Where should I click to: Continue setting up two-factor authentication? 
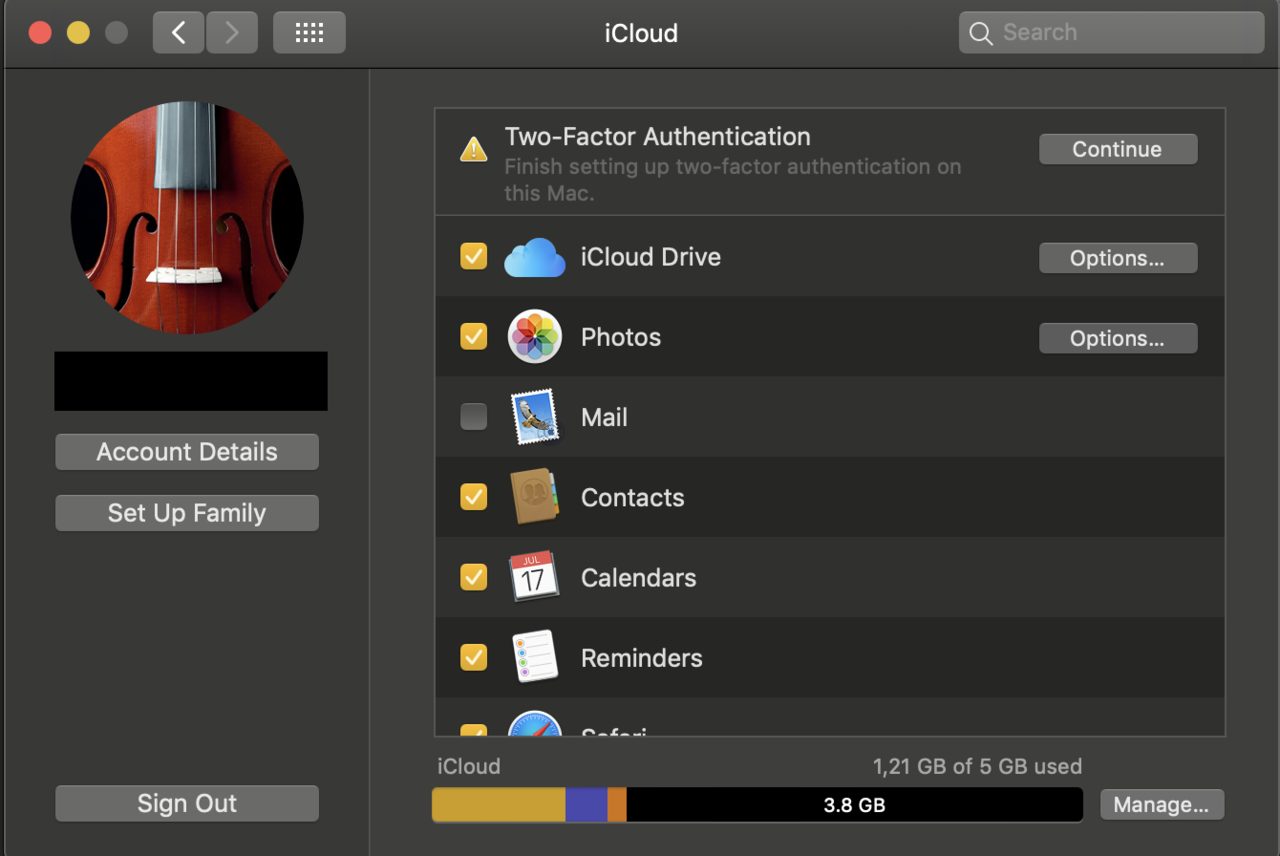coord(1118,149)
